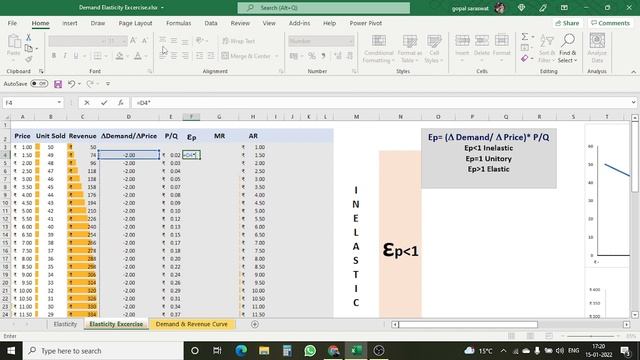This screenshot has height=360, width=640.
Task: Click the Font Color letter A icon
Action: 138,56
